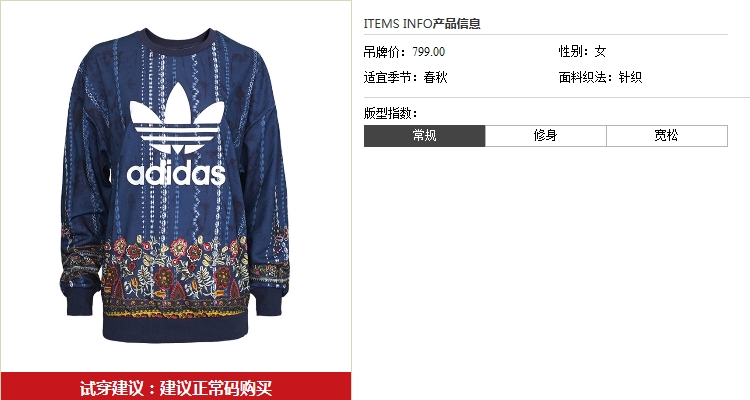Click the ITEMS INFO产品信息 heading

point(422,23)
